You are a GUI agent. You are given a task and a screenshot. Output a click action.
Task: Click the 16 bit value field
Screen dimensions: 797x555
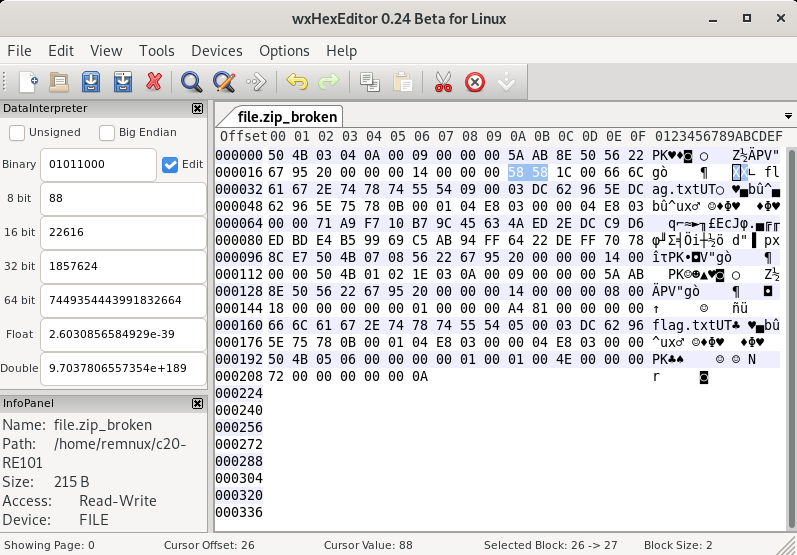123,232
